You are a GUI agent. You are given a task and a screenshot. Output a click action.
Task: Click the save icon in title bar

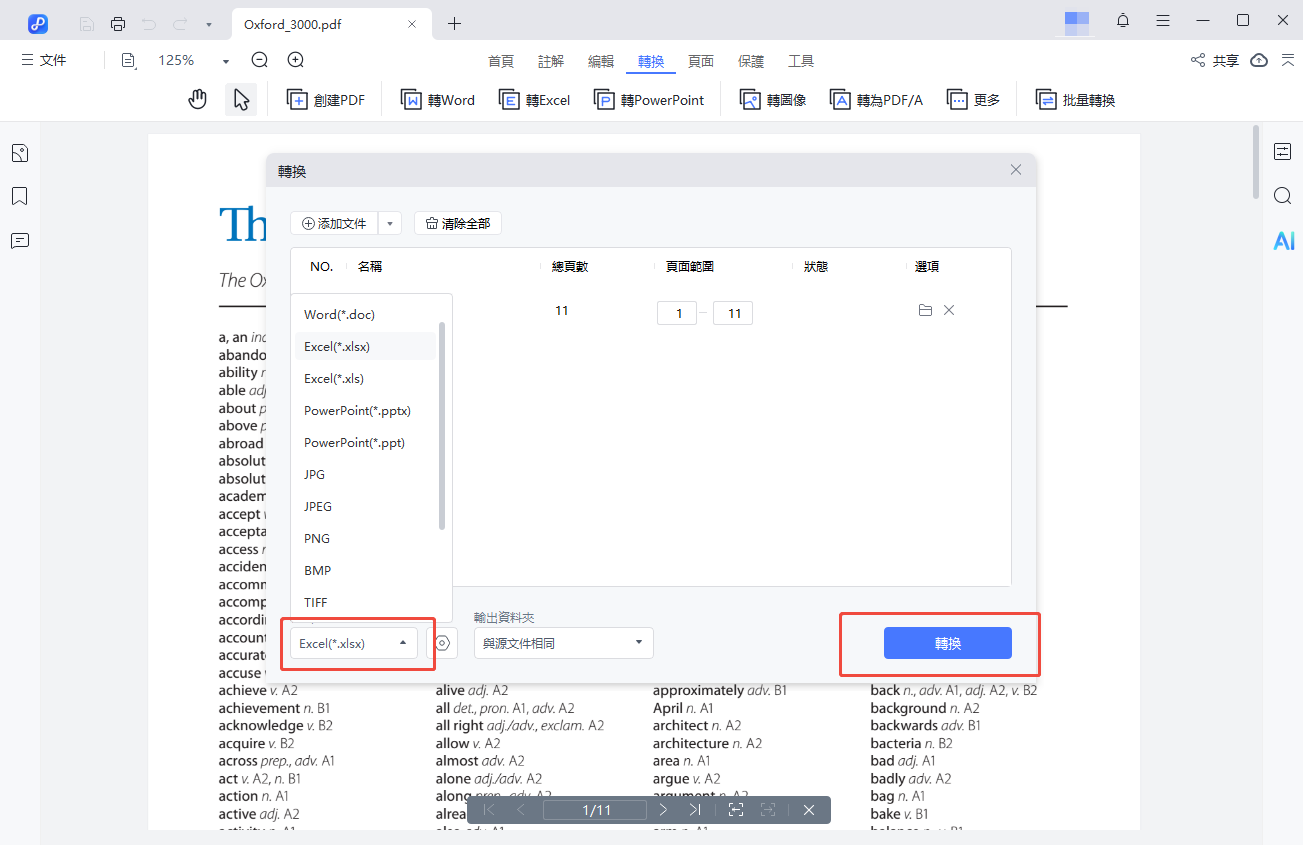coord(87,23)
